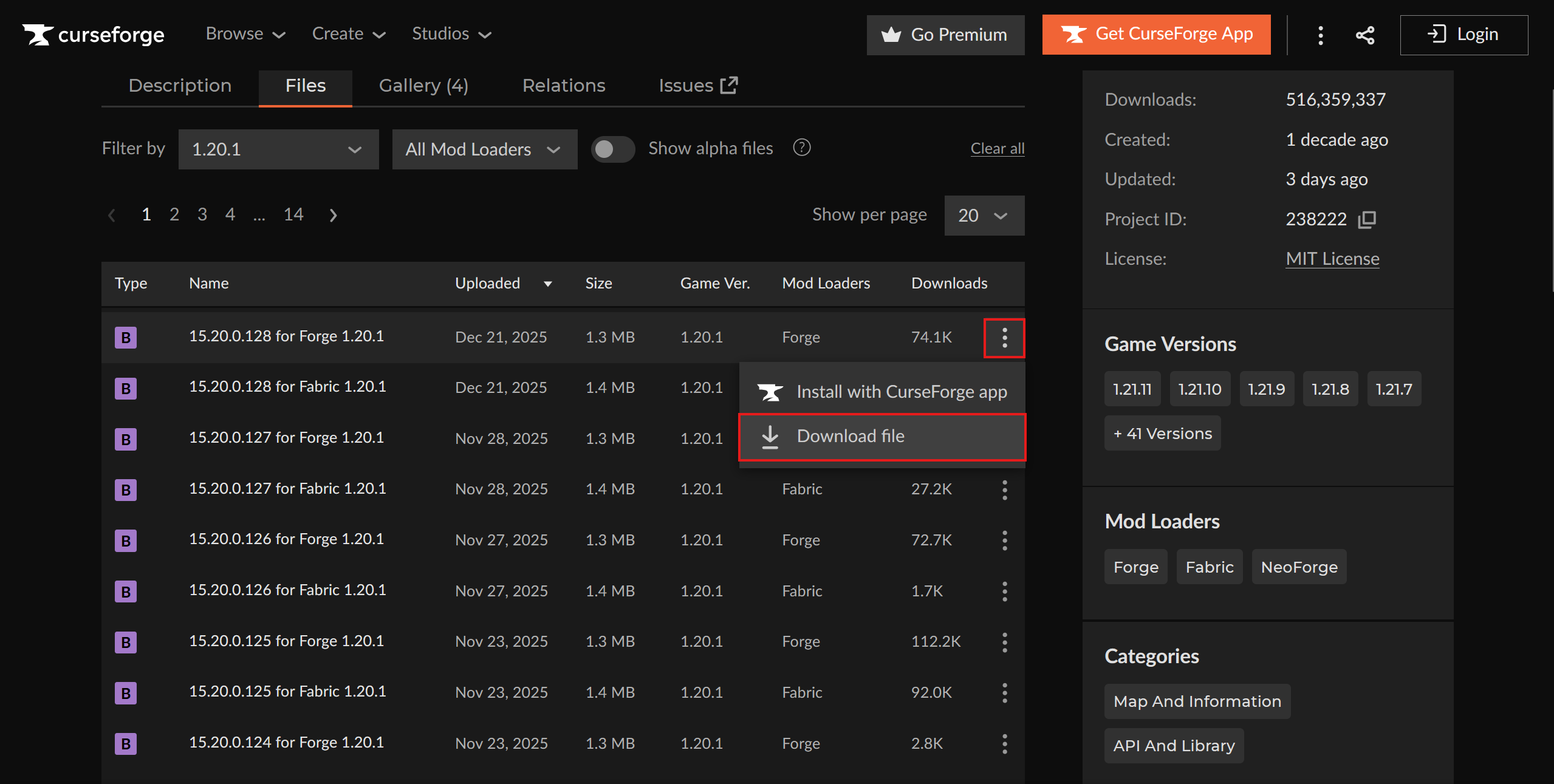Screen dimensions: 1554x784
Task: Open options for 15.20.0.128 Forge file
Action: tap(1004, 338)
